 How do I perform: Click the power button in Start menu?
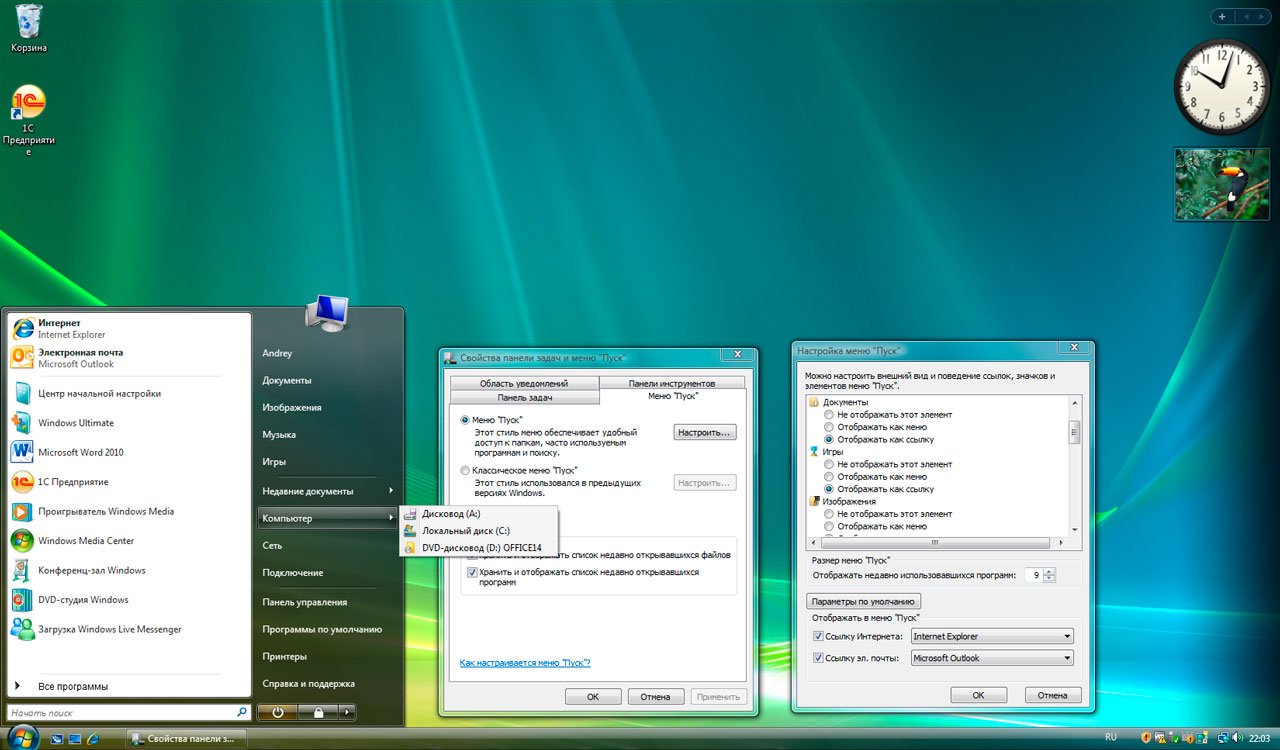coord(276,712)
